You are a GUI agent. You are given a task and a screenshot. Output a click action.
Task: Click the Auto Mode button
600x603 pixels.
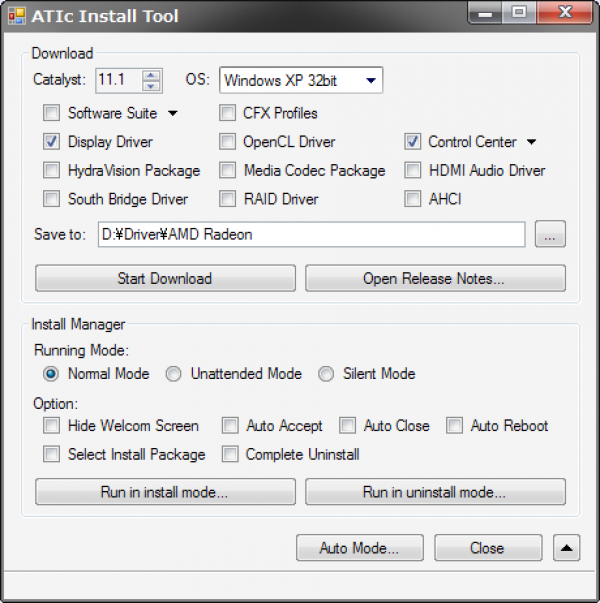(360, 548)
